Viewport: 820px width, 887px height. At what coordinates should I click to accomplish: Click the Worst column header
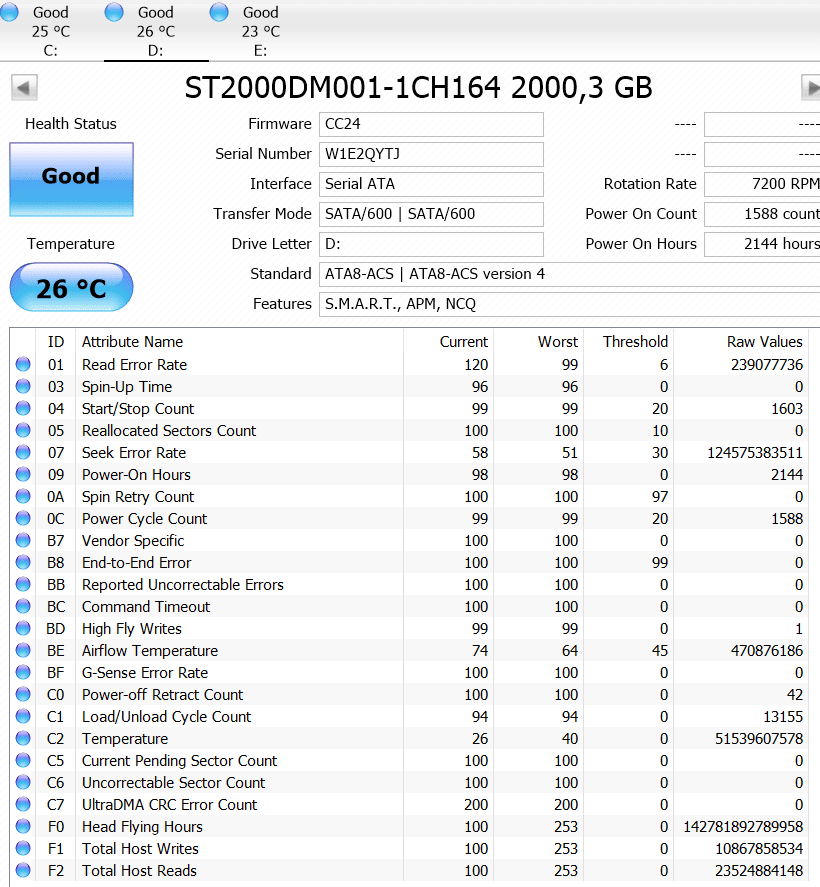click(x=538, y=342)
